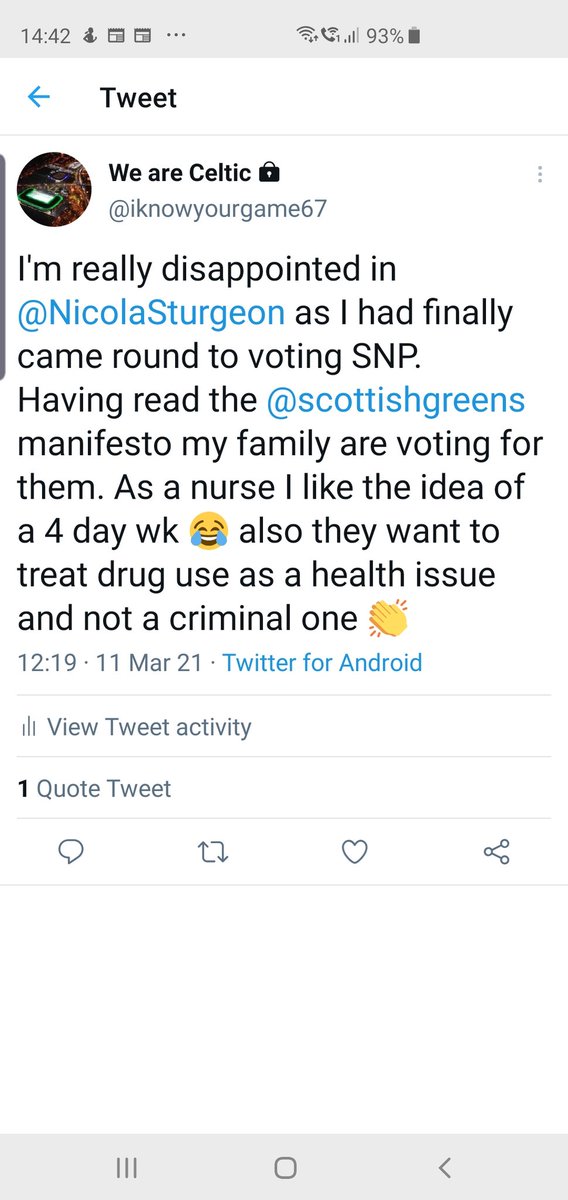Image resolution: width=568 pixels, height=1200 pixels.
Task: Tap the 12:19 · 11 Mar 21 timestamp
Action: point(112,662)
